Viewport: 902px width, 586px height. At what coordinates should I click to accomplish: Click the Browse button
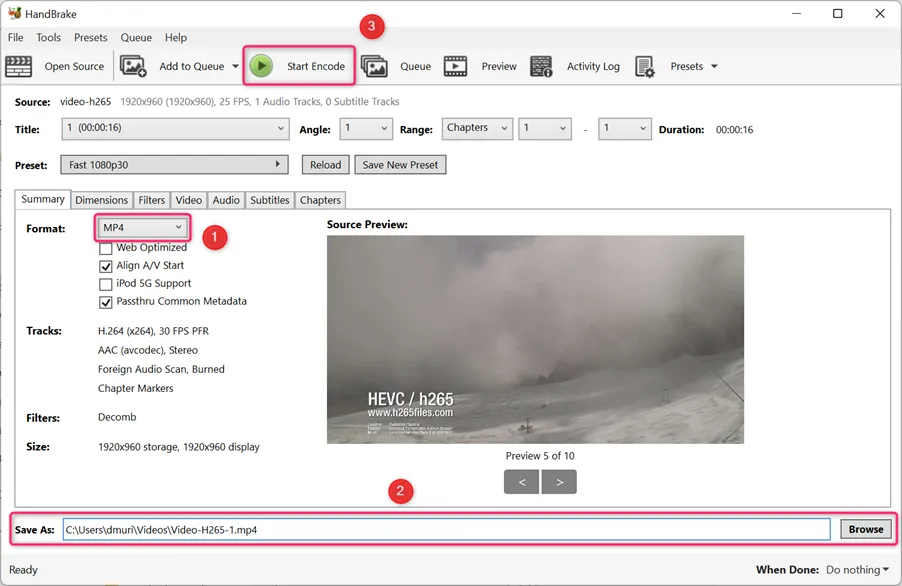866,529
